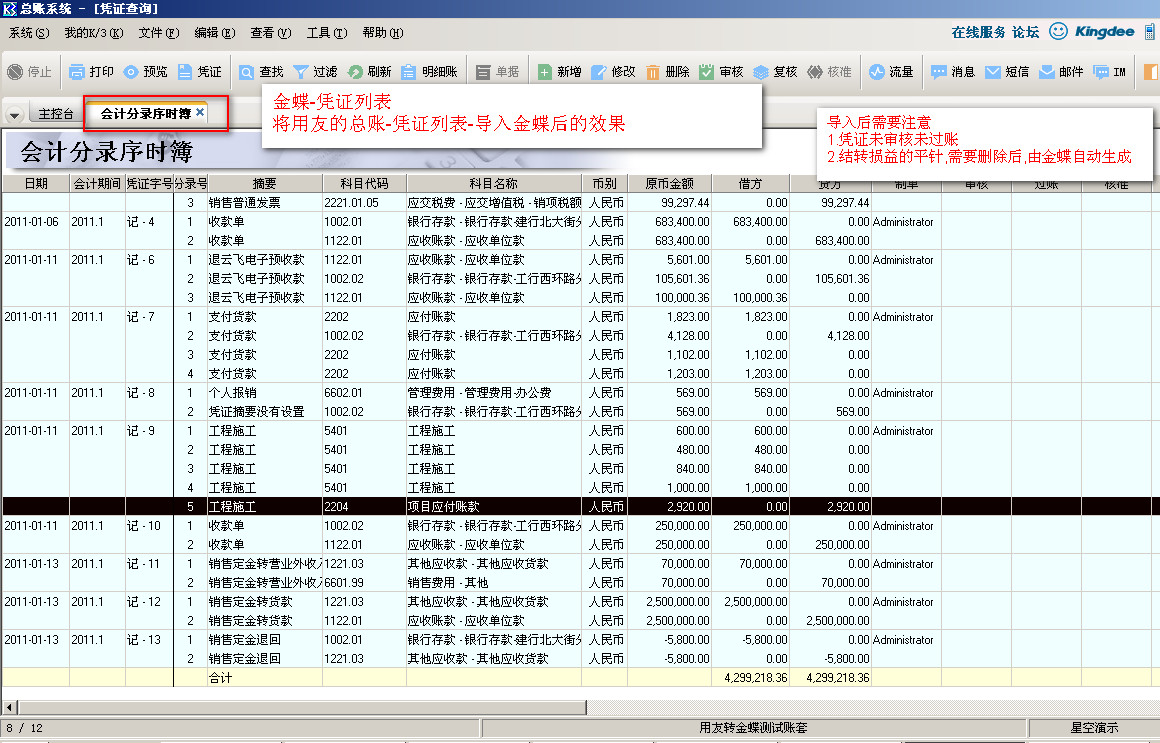The height and width of the screenshot is (743, 1160).
Task: Open 流量 (Cash flow) from the toolbar
Action: click(877, 72)
